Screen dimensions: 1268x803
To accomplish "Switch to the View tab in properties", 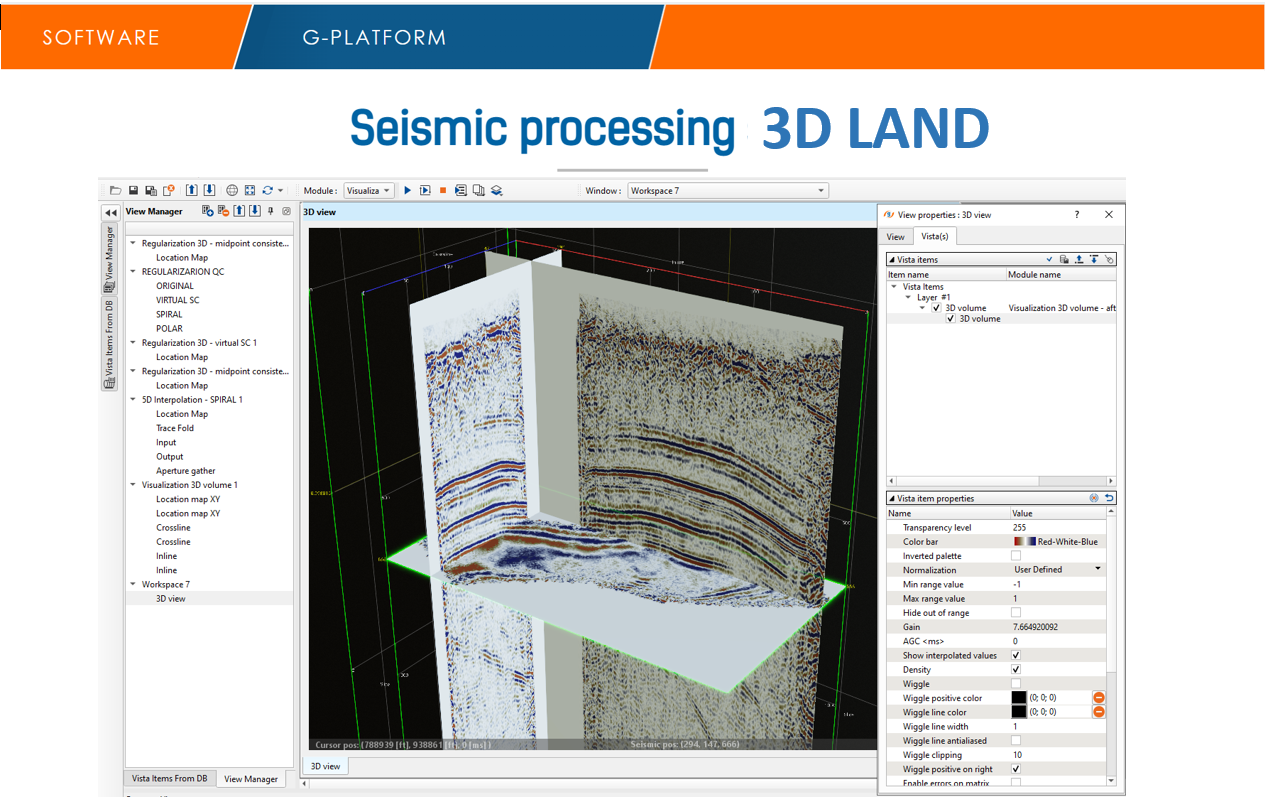I will [895, 237].
